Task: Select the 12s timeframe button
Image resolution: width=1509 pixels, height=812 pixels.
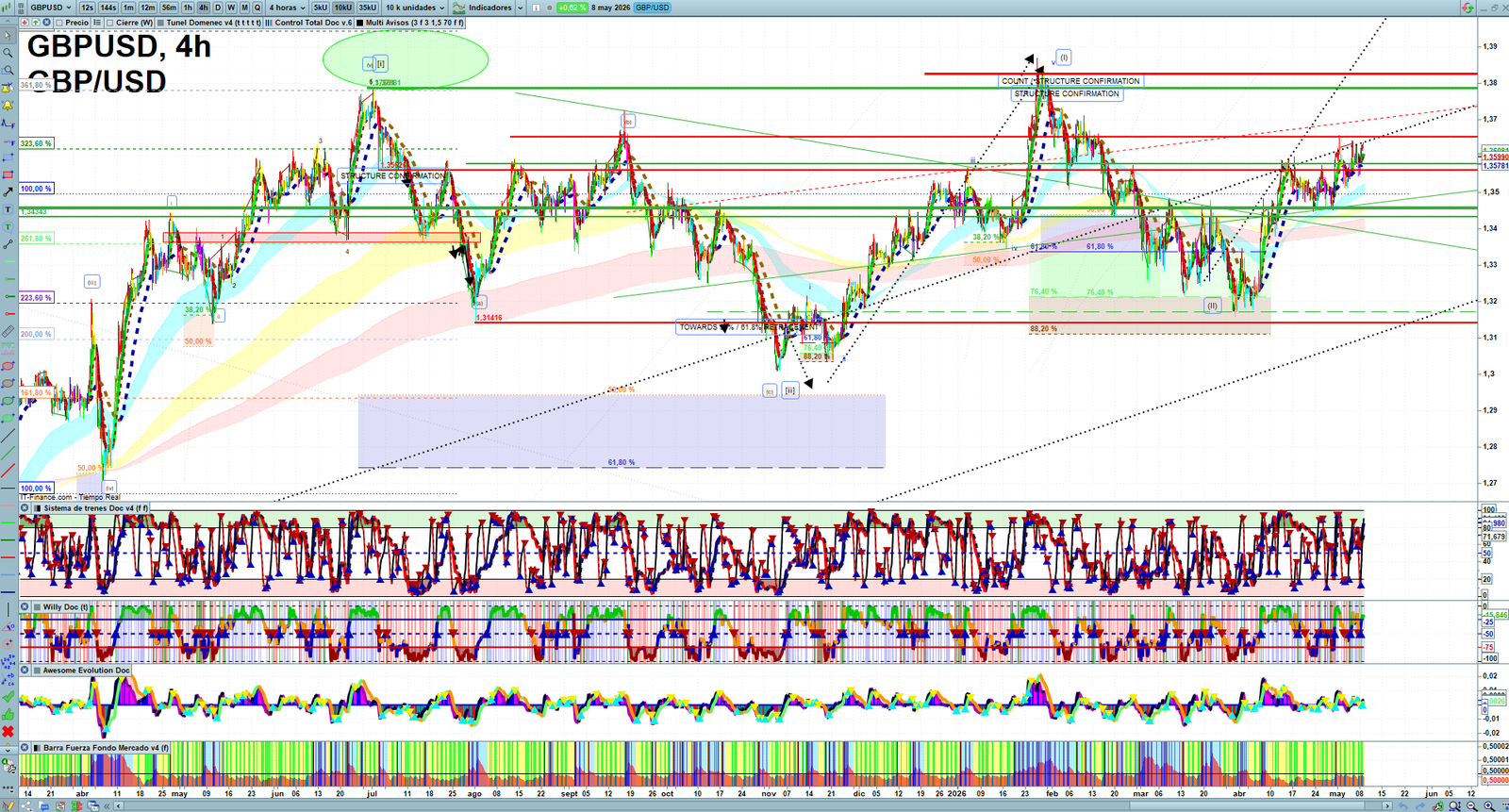Action: coord(87,8)
